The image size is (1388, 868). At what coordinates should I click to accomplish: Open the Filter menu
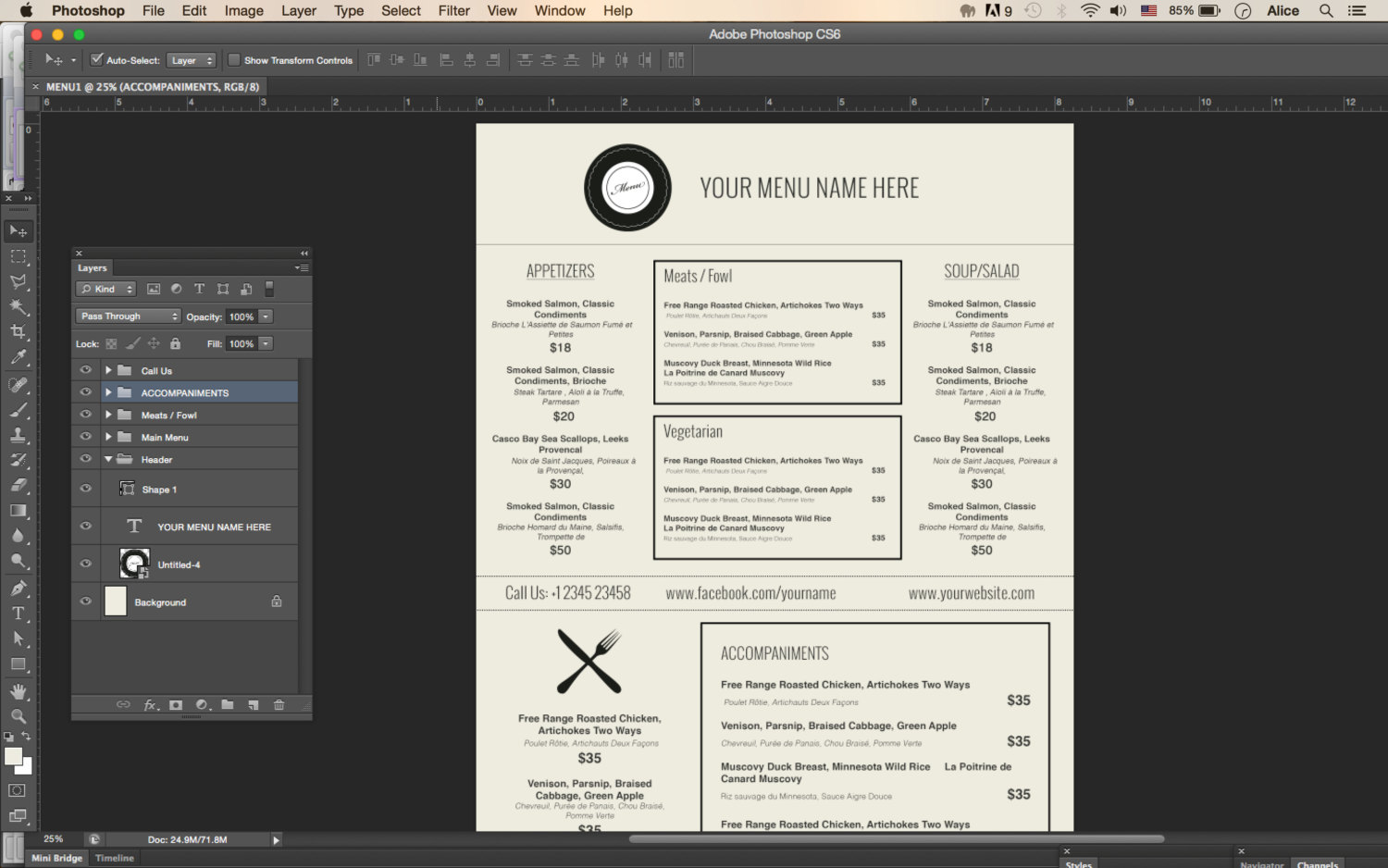pos(453,11)
